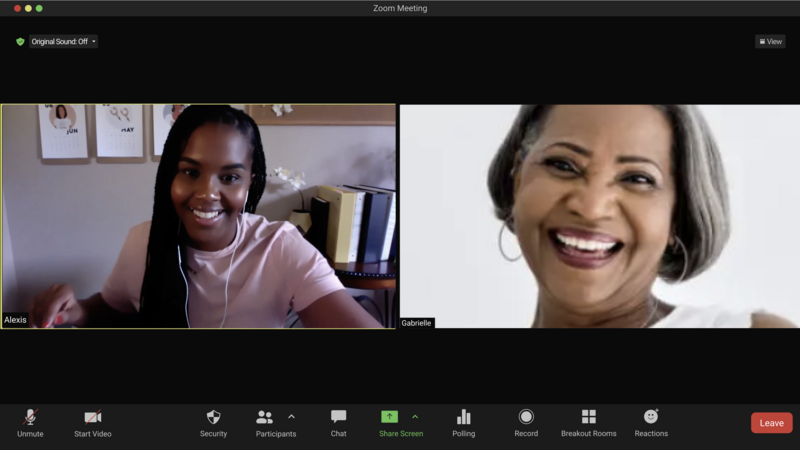Viewport: 800px width, 450px height.
Task: Expand the arrow next to Participants
Action: tap(291, 417)
